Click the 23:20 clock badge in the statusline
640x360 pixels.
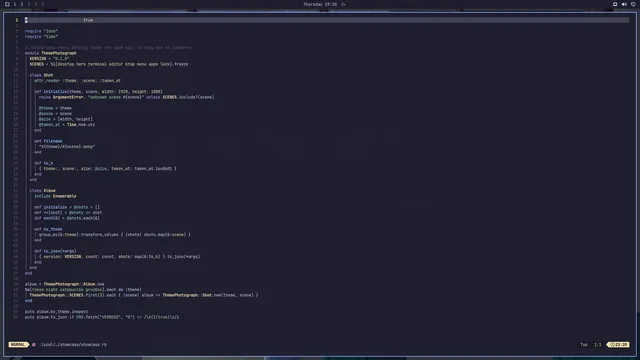point(618,344)
